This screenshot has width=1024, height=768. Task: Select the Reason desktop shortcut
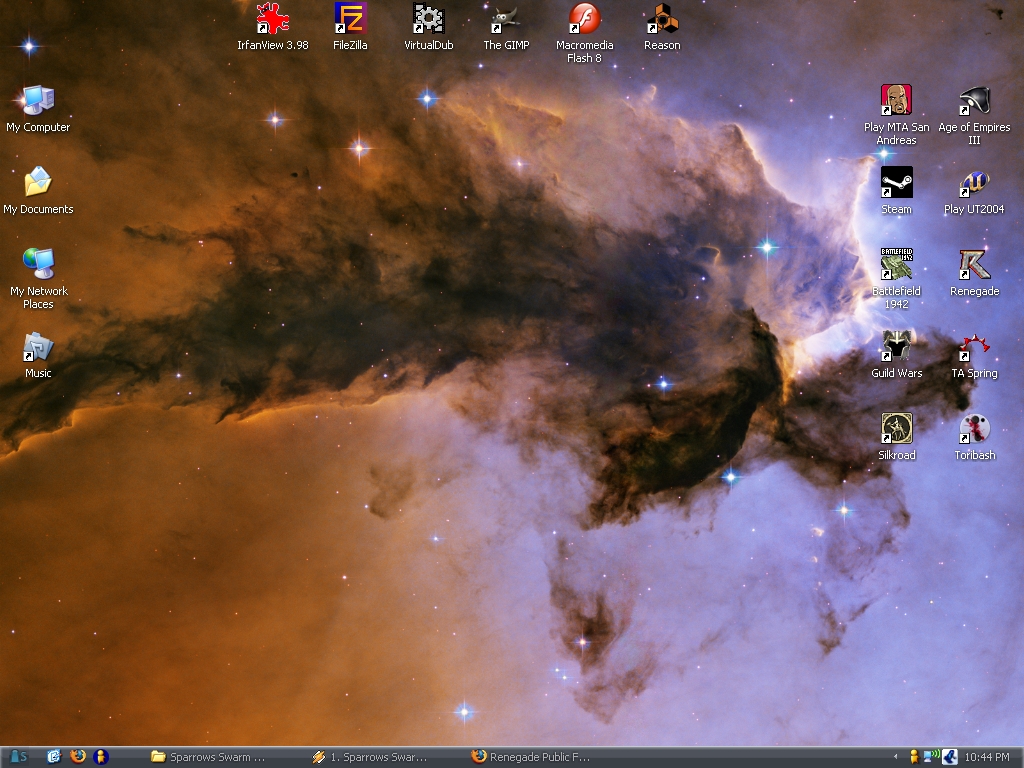(662, 19)
